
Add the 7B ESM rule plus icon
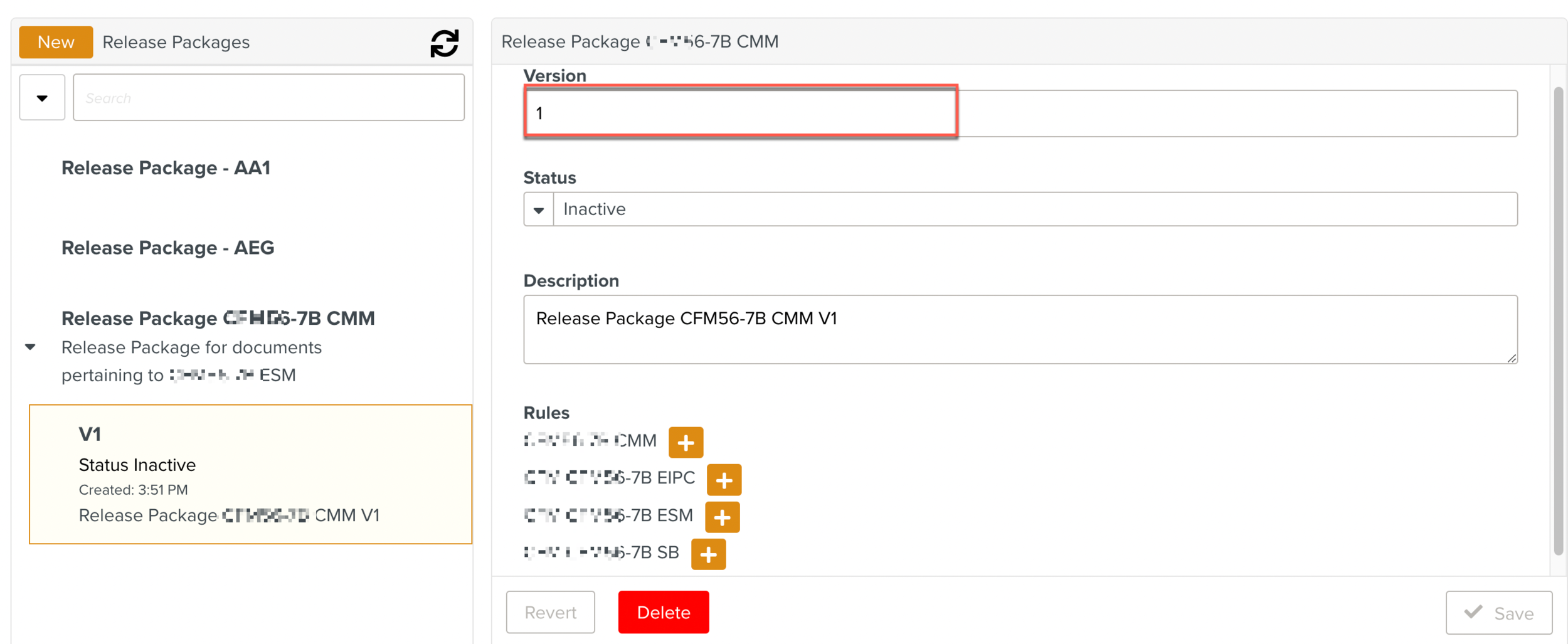point(723,517)
